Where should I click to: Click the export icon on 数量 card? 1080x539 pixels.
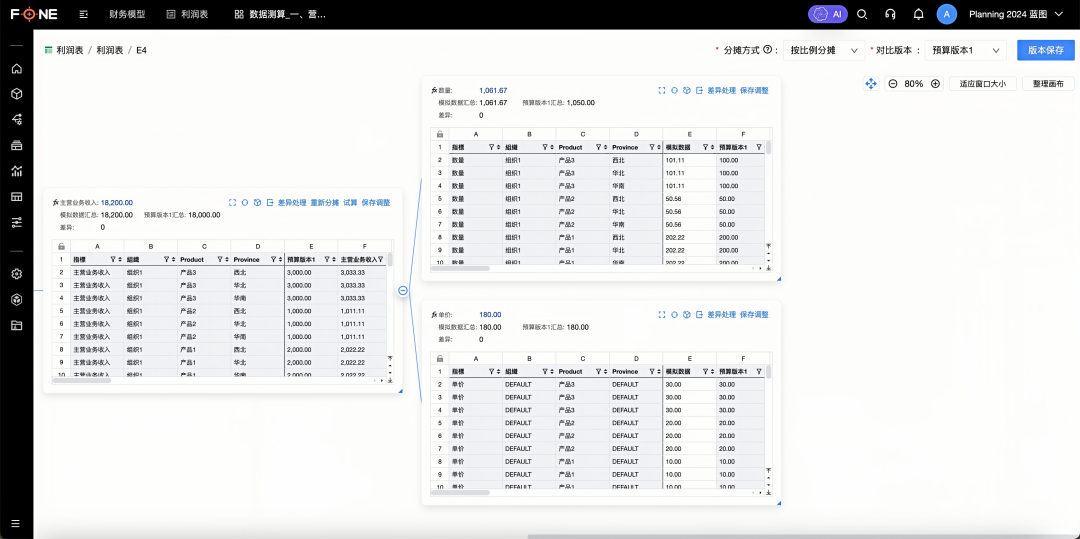point(699,90)
